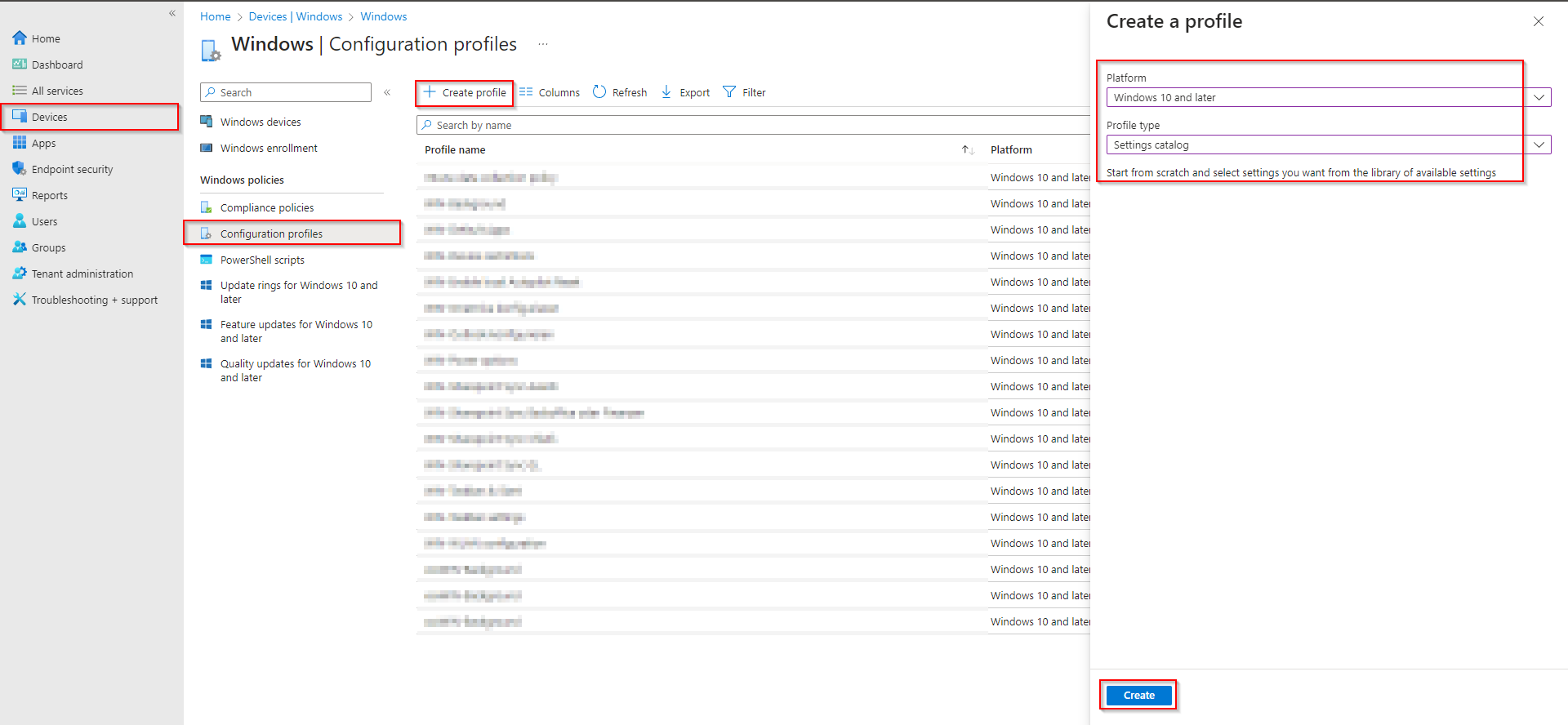Click the PowerShell scripts icon
The height and width of the screenshot is (725, 1568).
pyautogui.click(x=207, y=260)
